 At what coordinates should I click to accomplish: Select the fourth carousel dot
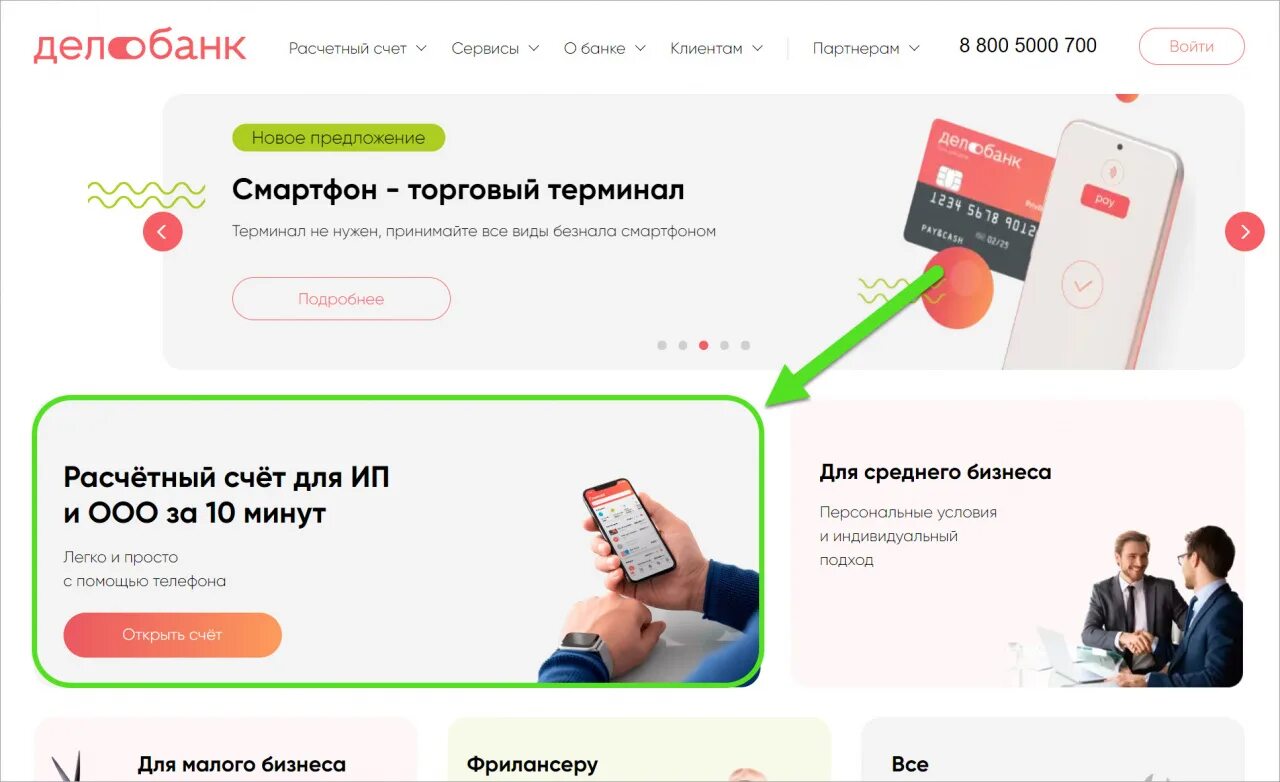724,345
